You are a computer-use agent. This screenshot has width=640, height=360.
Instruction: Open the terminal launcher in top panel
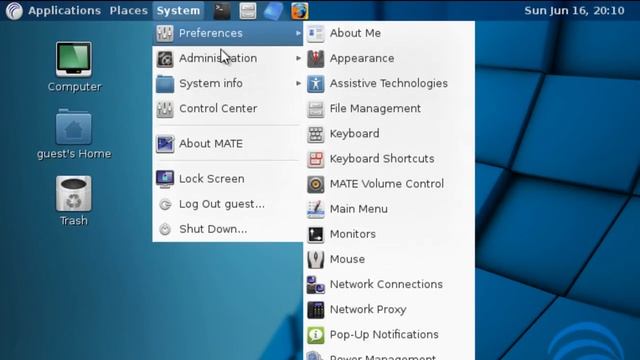222,11
